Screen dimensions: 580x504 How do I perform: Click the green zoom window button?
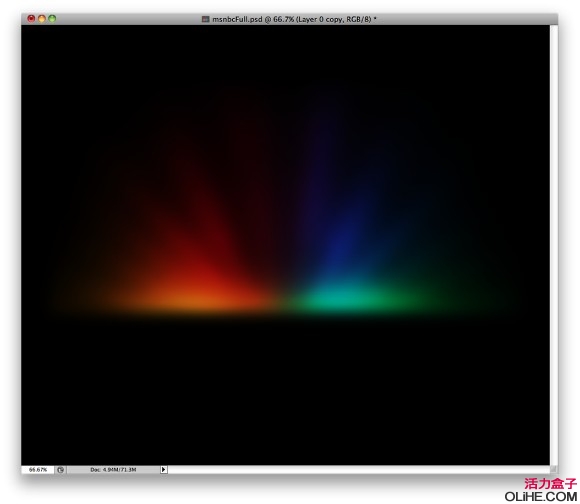click(52, 18)
